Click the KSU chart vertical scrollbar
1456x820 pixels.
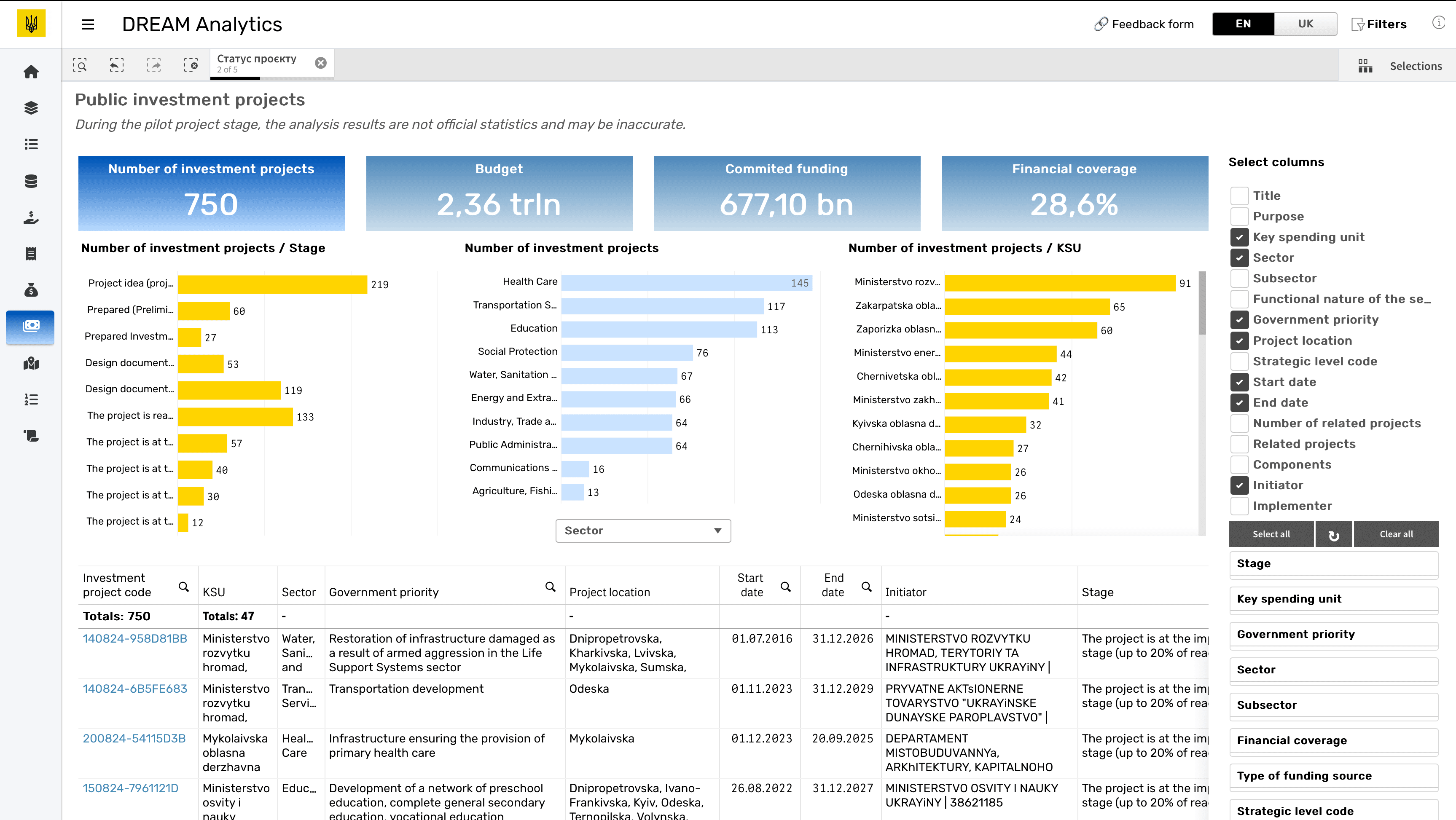[x=1202, y=303]
